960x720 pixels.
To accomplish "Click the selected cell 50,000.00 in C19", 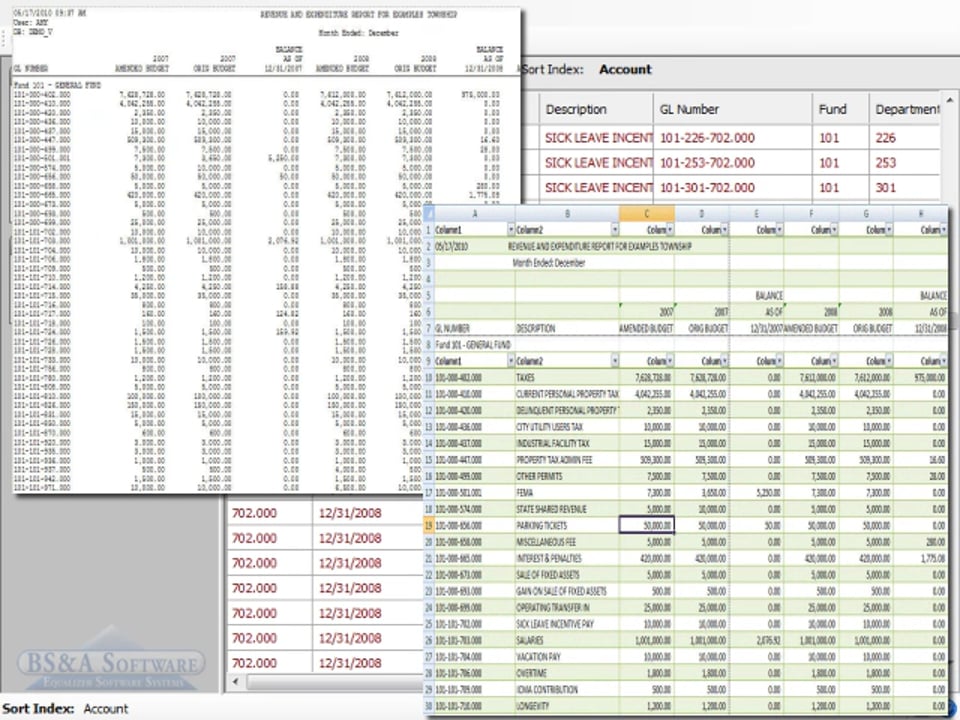I will (647, 525).
